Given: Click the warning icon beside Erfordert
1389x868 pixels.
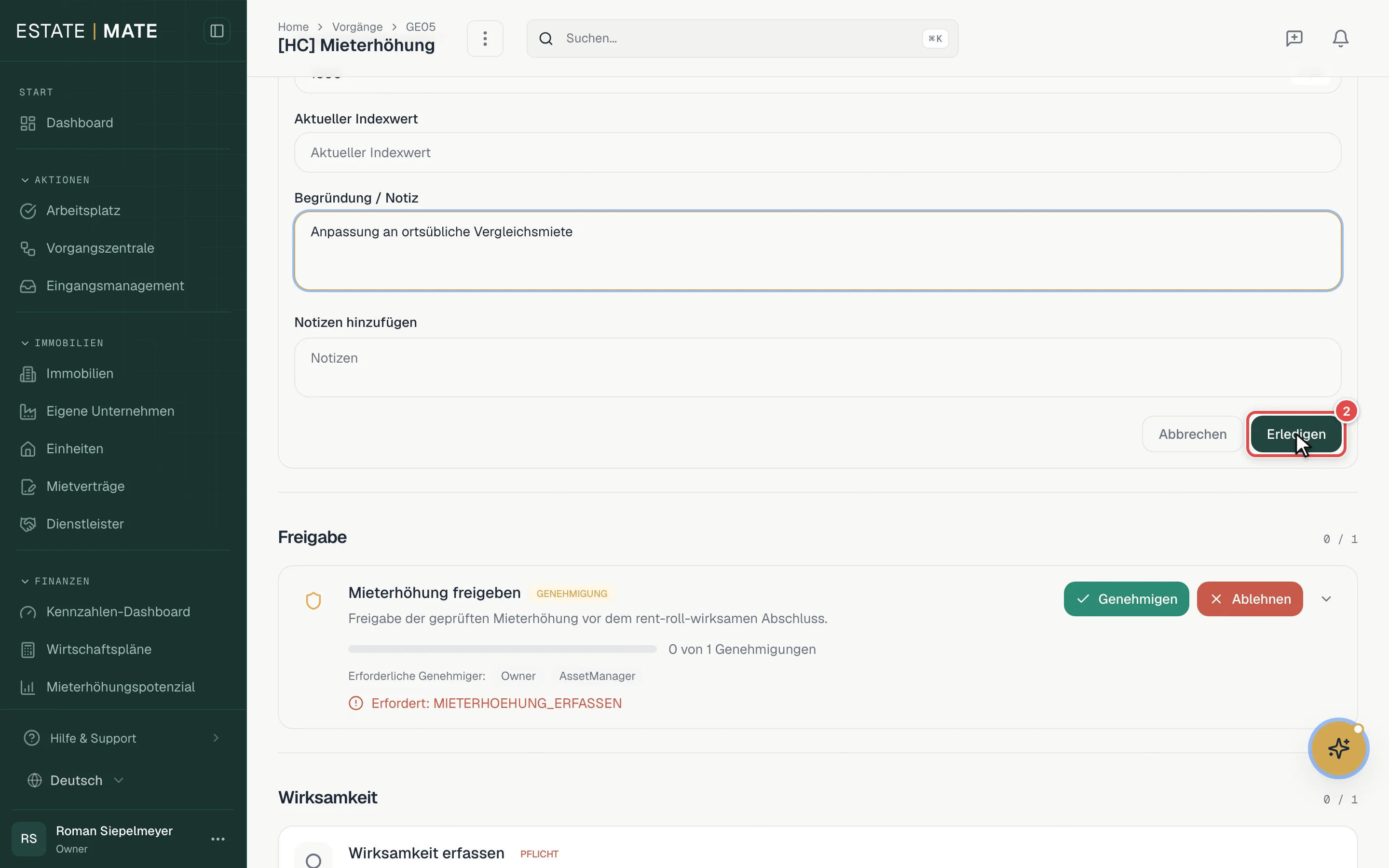Looking at the screenshot, I should pyautogui.click(x=356, y=703).
